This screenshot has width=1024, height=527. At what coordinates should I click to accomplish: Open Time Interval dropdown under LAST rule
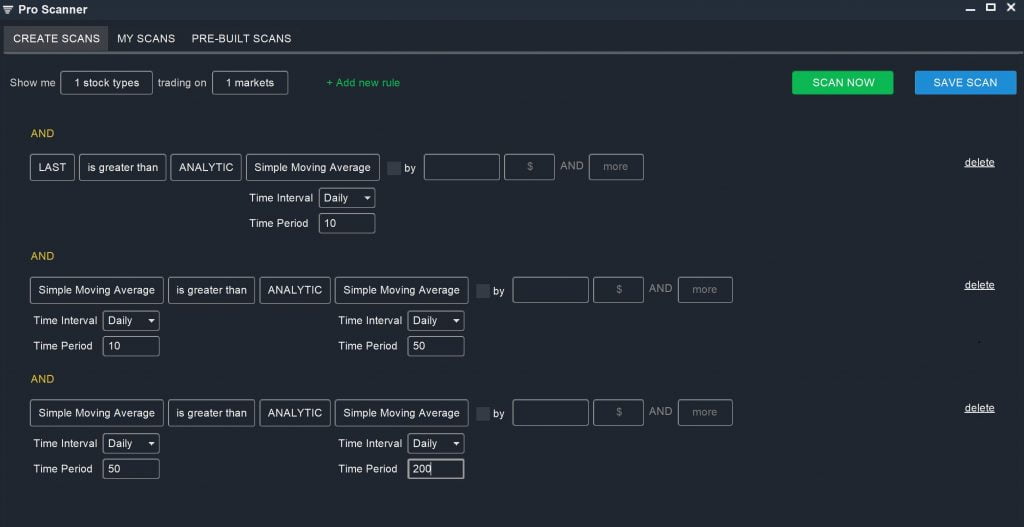(347, 198)
